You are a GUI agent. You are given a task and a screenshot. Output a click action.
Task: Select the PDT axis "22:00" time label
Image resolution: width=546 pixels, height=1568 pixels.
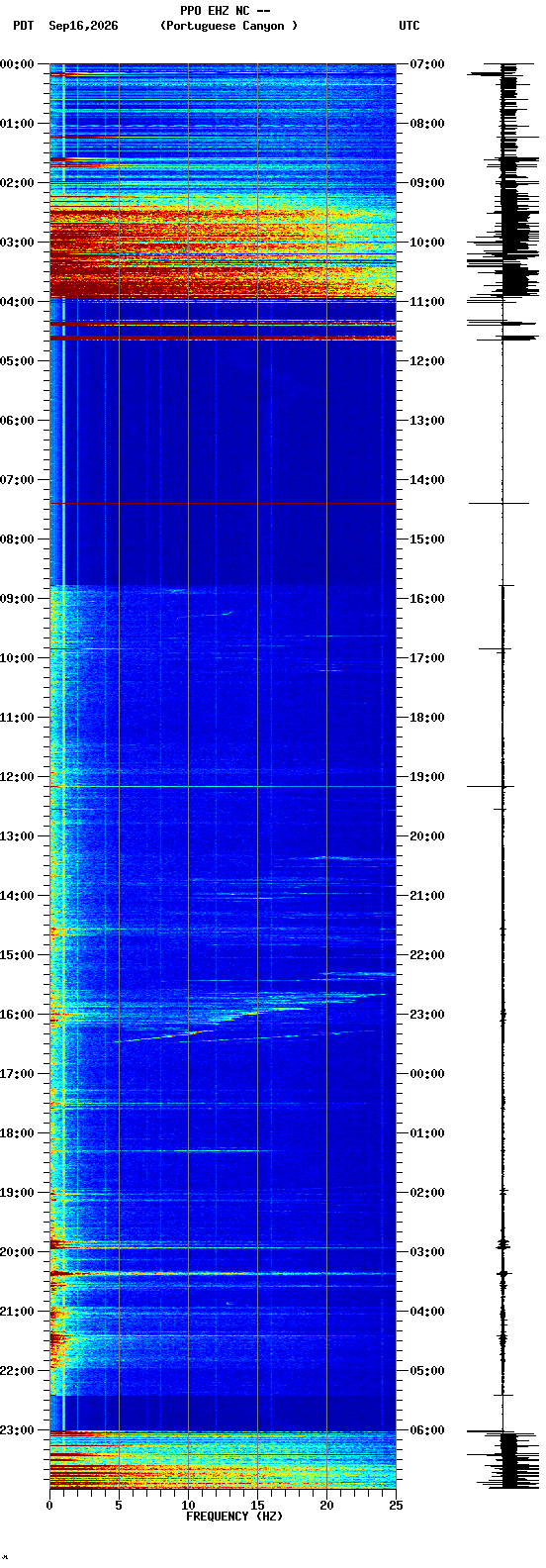[x=17, y=1371]
